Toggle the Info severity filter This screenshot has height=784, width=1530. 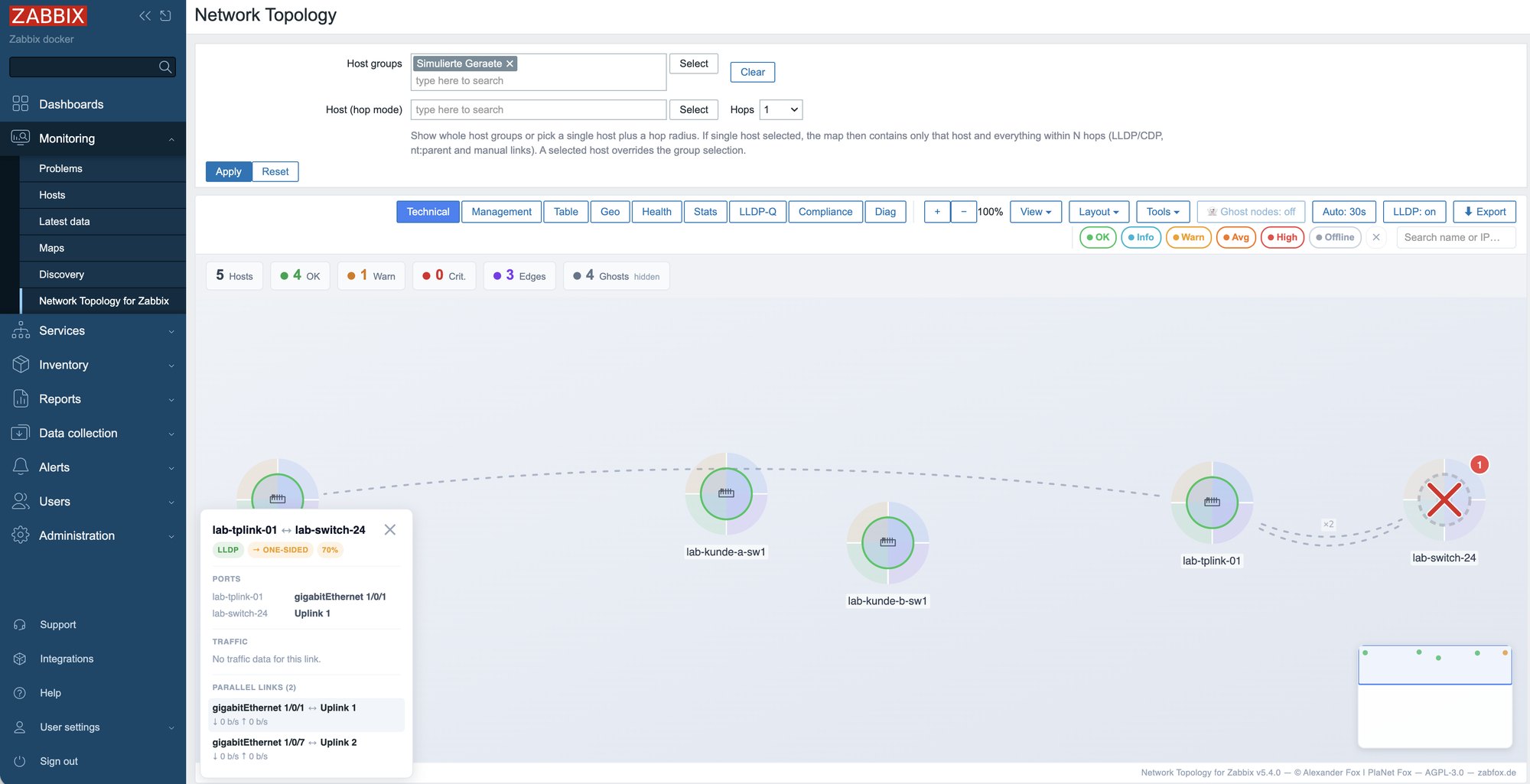1141,237
